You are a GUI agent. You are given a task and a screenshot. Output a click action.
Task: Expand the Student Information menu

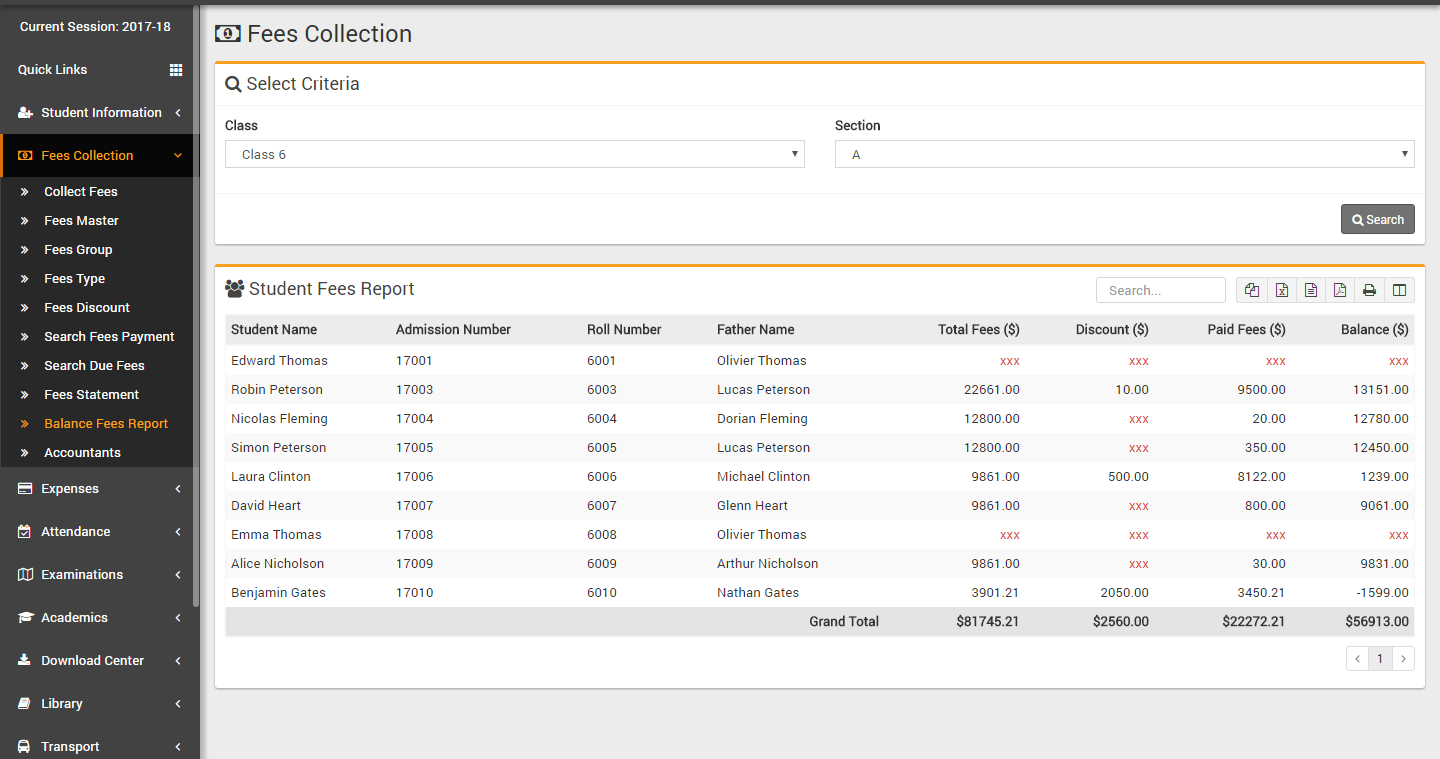coord(100,113)
